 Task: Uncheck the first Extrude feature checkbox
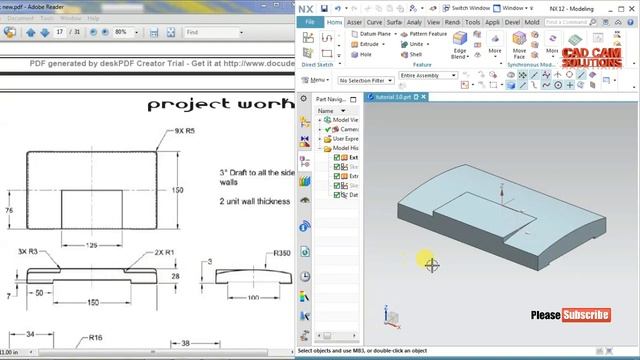coord(337,158)
